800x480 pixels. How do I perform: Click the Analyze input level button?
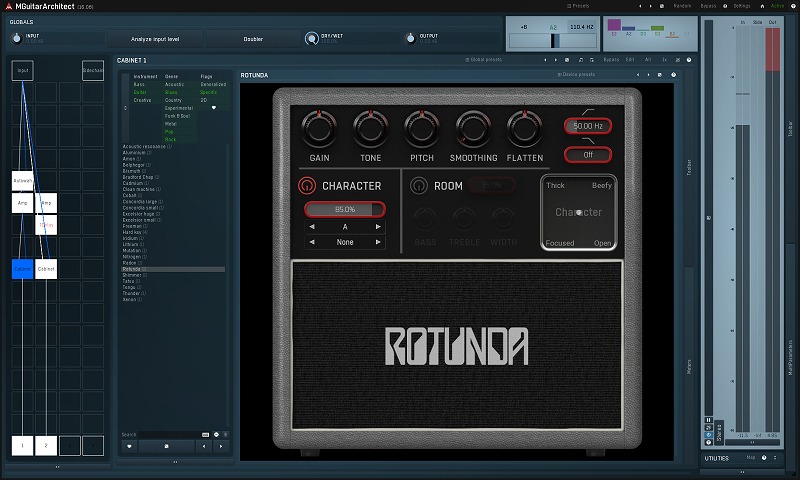[x=155, y=39]
